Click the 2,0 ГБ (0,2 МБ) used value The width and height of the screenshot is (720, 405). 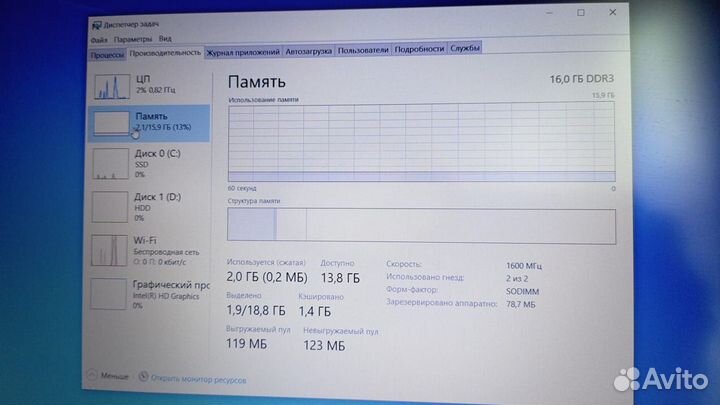coord(267,277)
